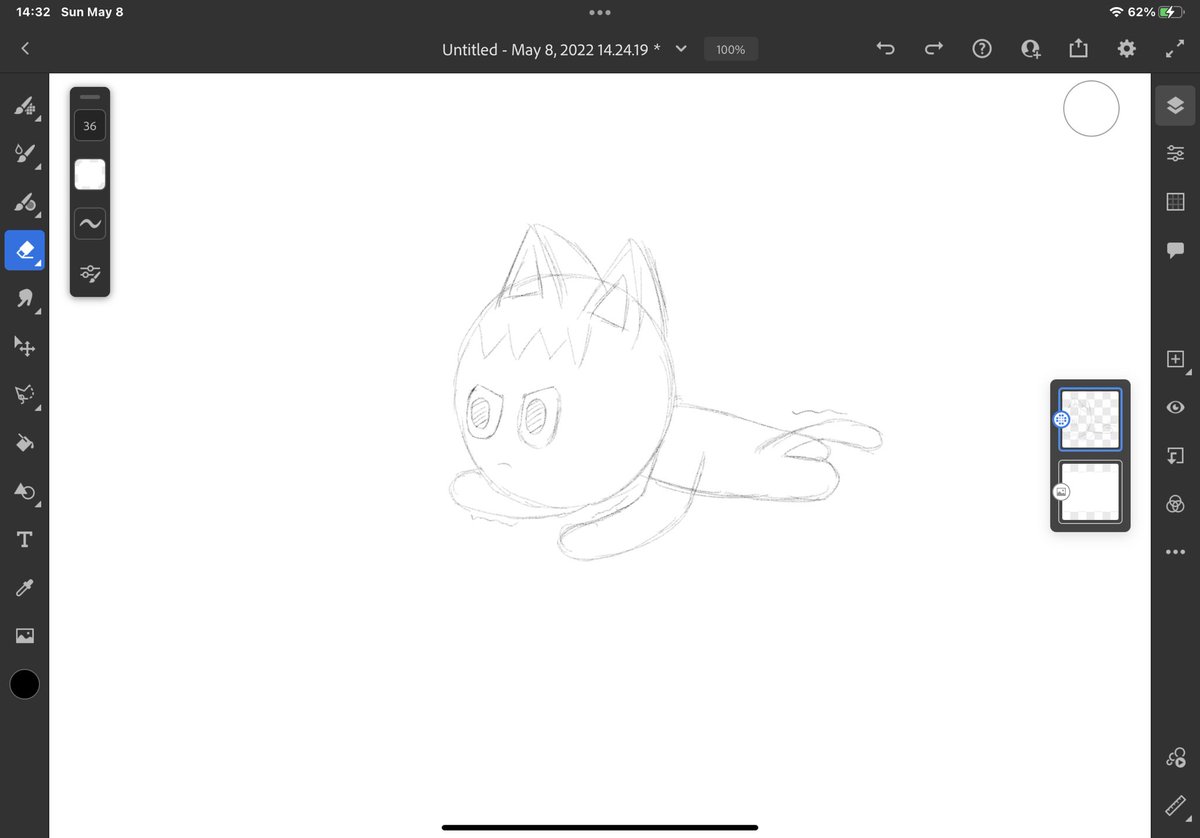
Task: Add a new layer
Action: (1175, 358)
